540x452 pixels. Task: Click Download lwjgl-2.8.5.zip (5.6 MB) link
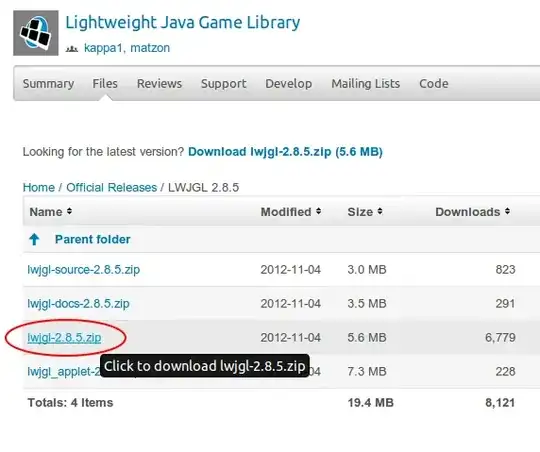[285, 152]
